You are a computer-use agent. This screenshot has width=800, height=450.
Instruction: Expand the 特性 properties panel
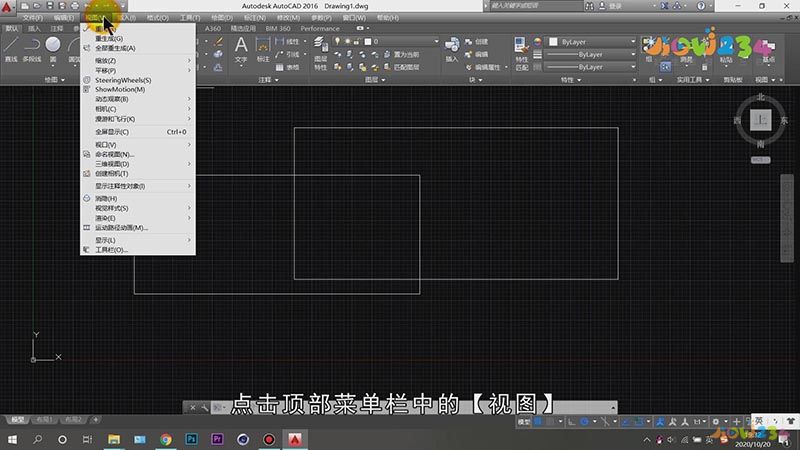pos(570,80)
